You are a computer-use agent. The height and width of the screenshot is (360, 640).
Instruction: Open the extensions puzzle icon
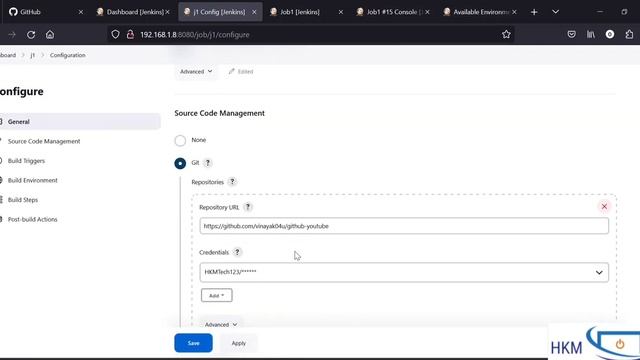pos(629,35)
